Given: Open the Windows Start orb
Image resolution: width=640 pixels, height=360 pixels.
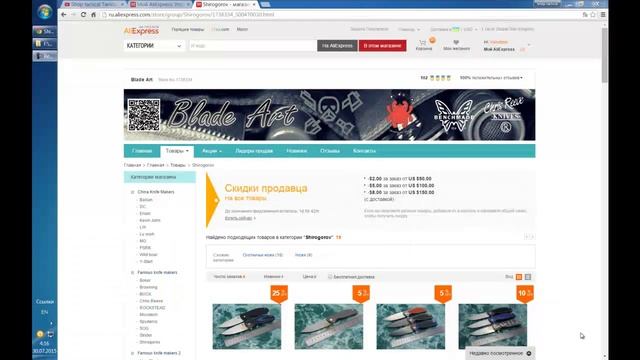Looking at the screenshot, I should (x=44, y=11).
